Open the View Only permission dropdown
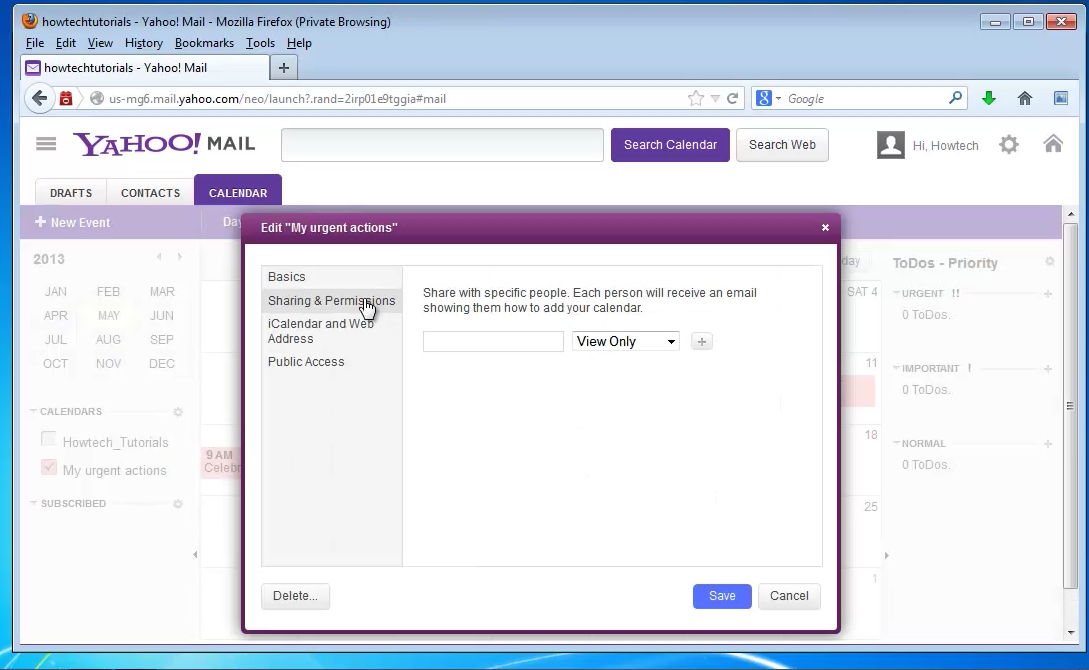The width and height of the screenshot is (1089, 670). point(625,342)
